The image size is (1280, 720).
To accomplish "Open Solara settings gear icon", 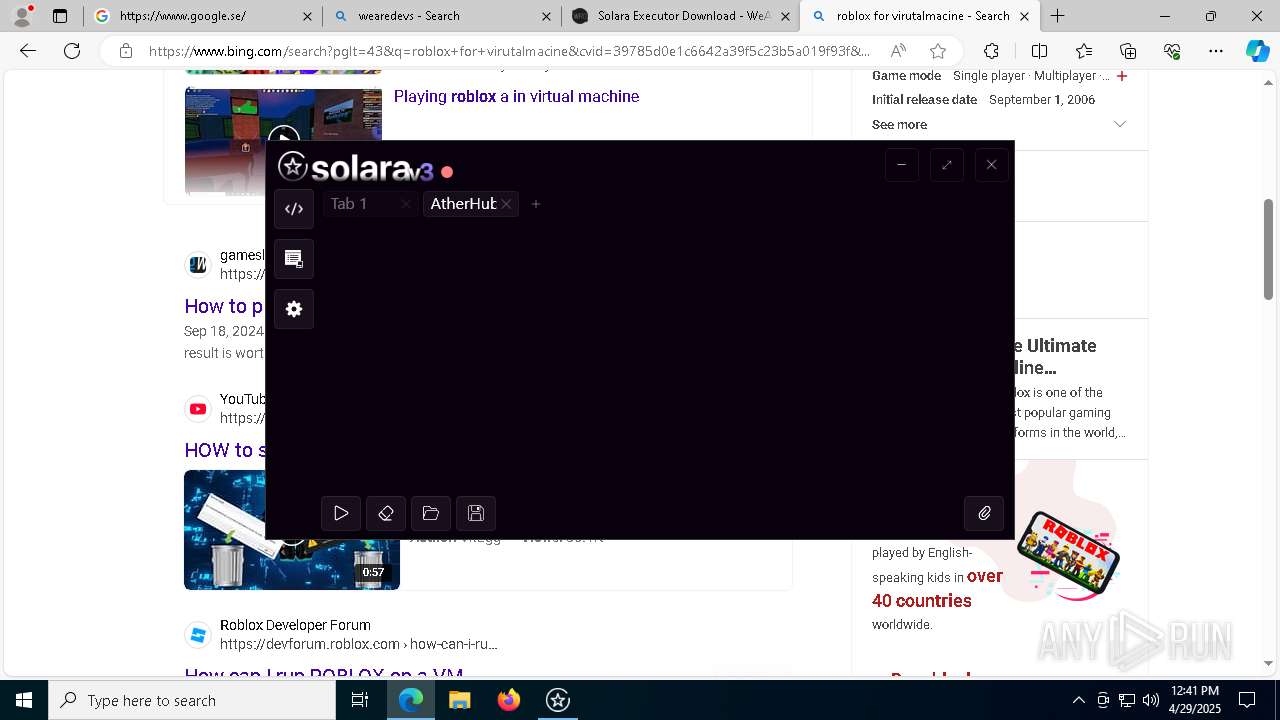I will click(x=294, y=309).
